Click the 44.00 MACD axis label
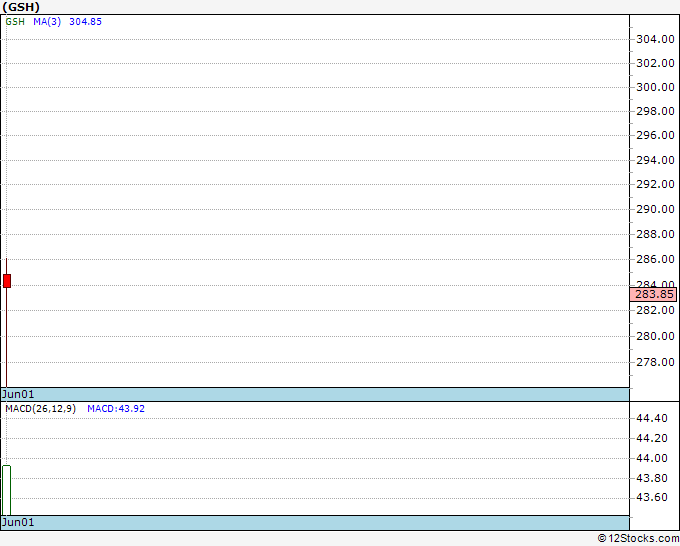680x546 pixels. coord(652,458)
